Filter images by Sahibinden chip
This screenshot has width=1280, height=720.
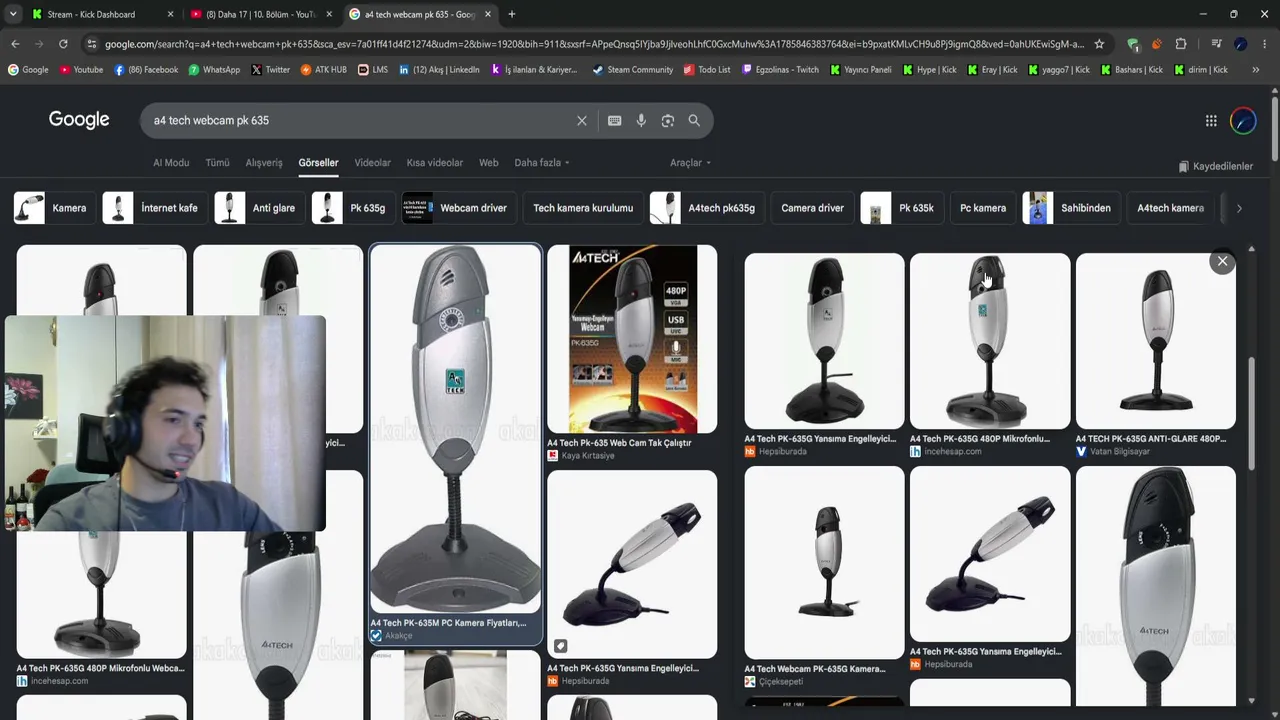1069,208
